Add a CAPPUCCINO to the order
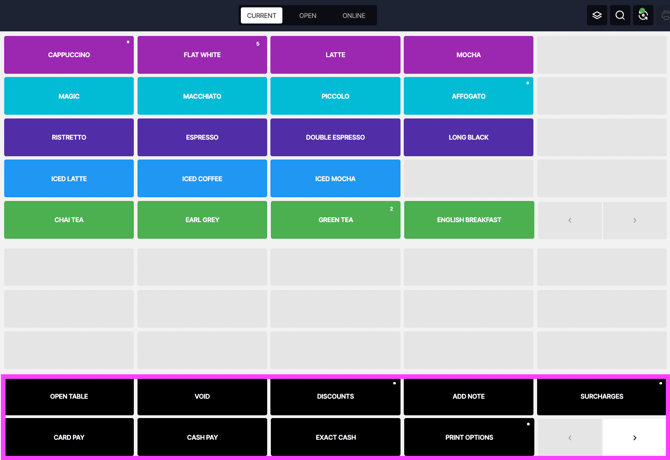 point(69,55)
